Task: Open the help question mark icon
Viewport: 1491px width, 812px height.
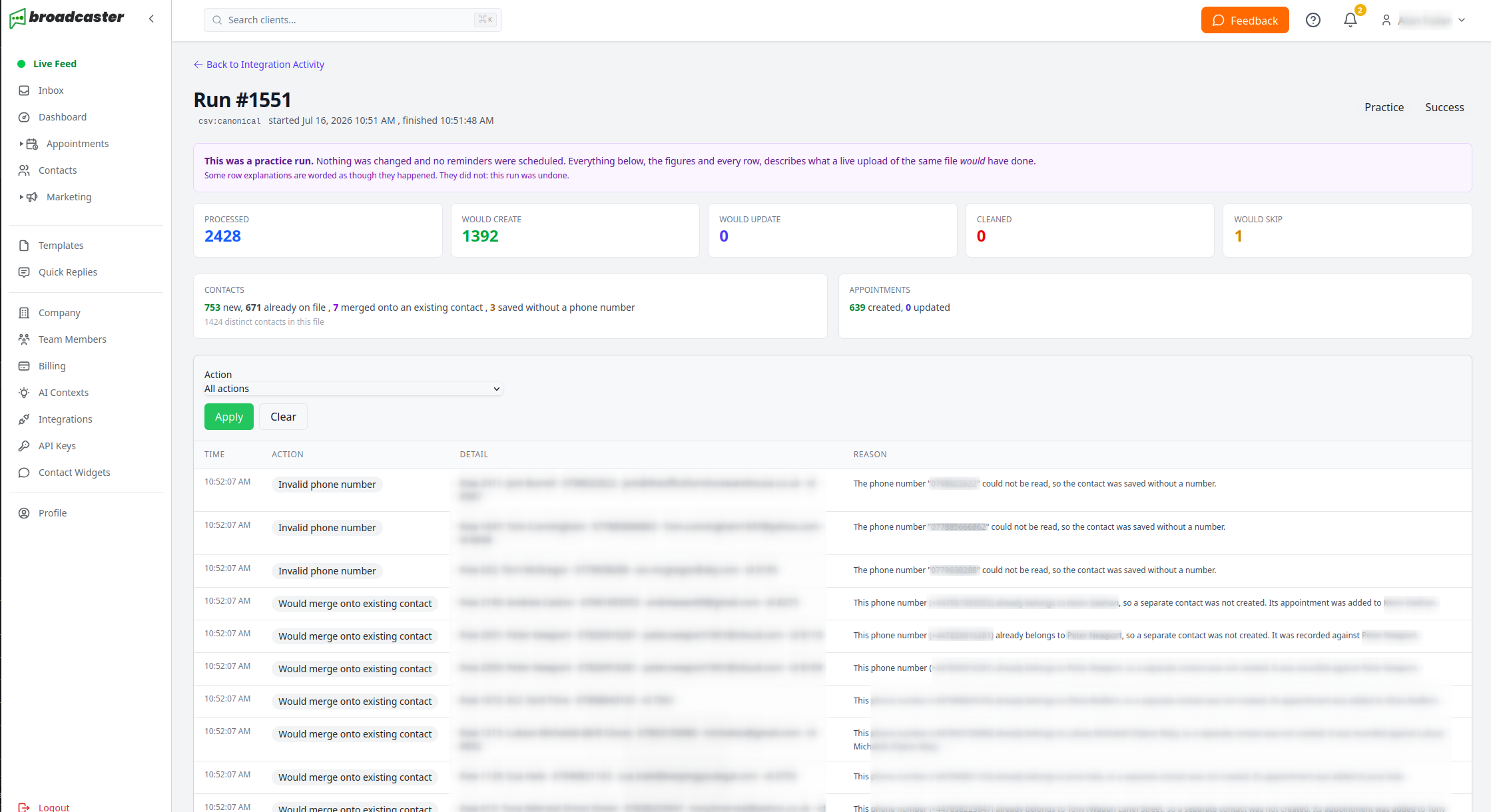Action: click(1313, 20)
